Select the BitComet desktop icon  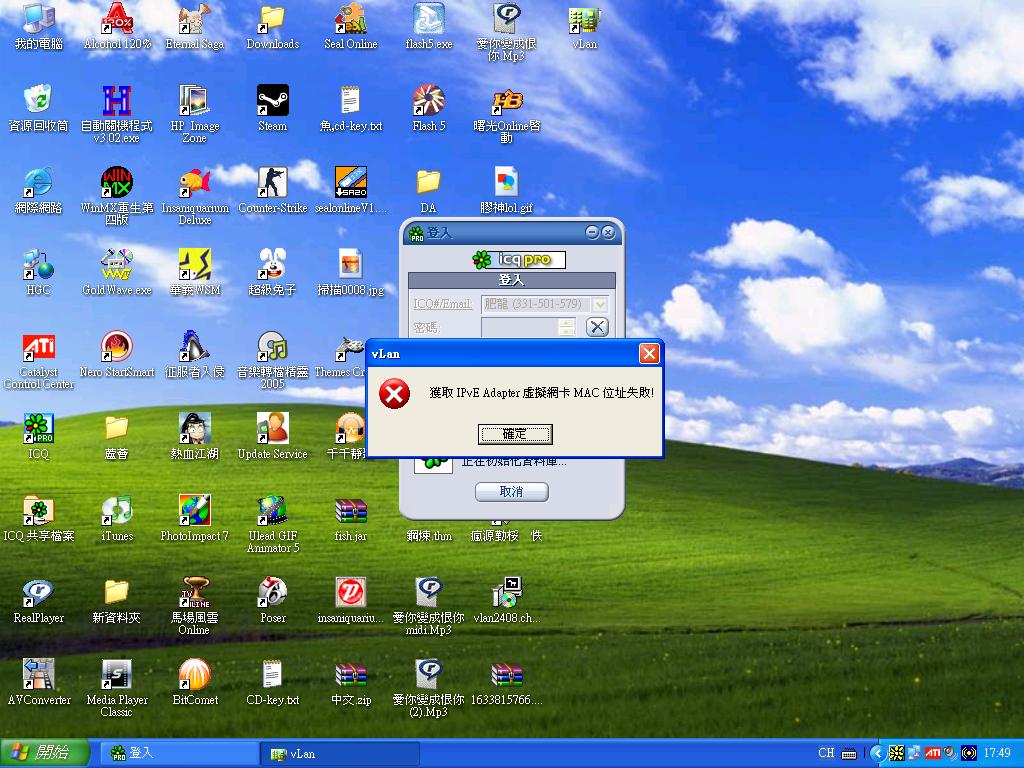[195, 683]
